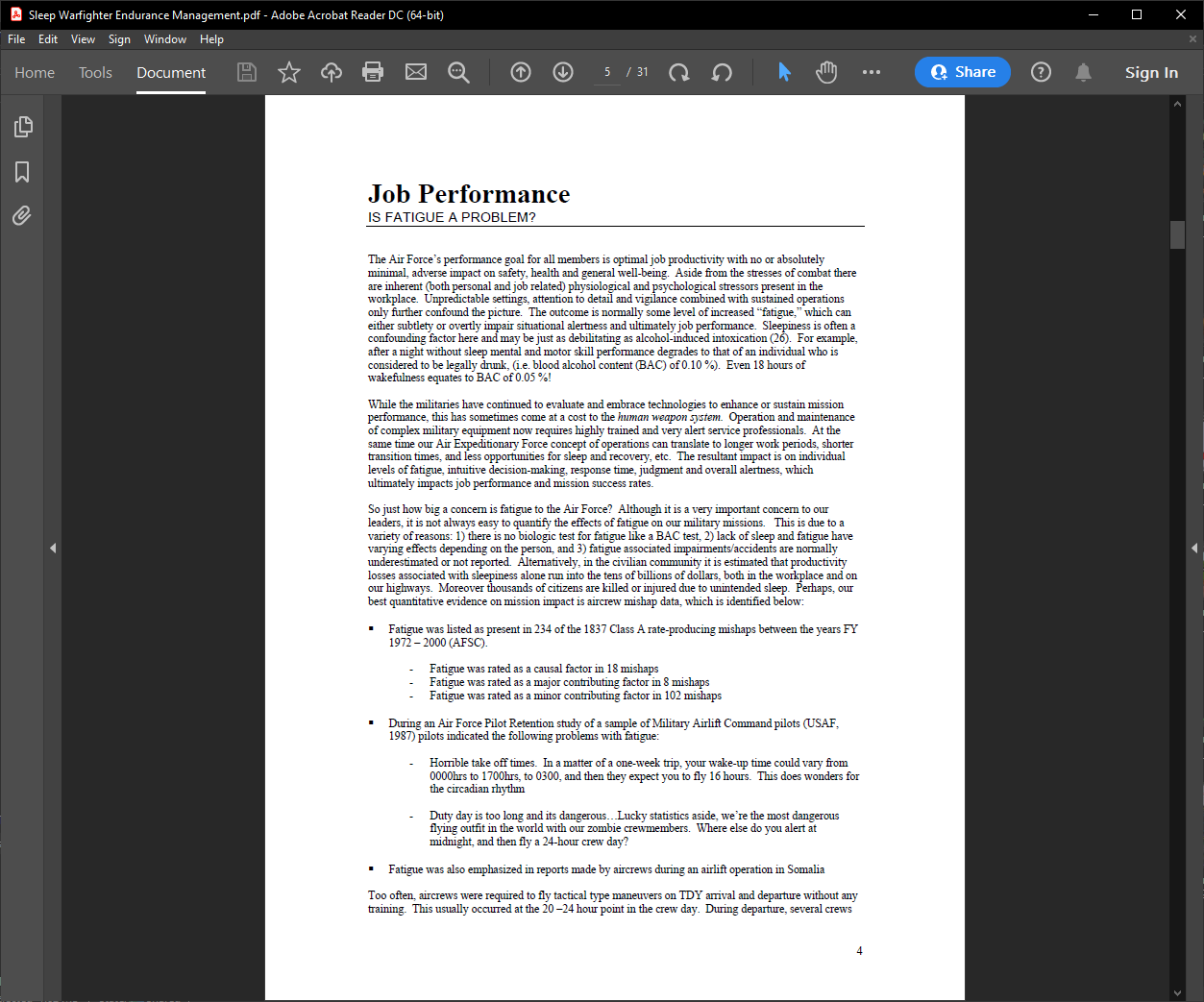1204x1002 pixels.
Task: Open Help question mark icon
Action: click(1041, 72)
